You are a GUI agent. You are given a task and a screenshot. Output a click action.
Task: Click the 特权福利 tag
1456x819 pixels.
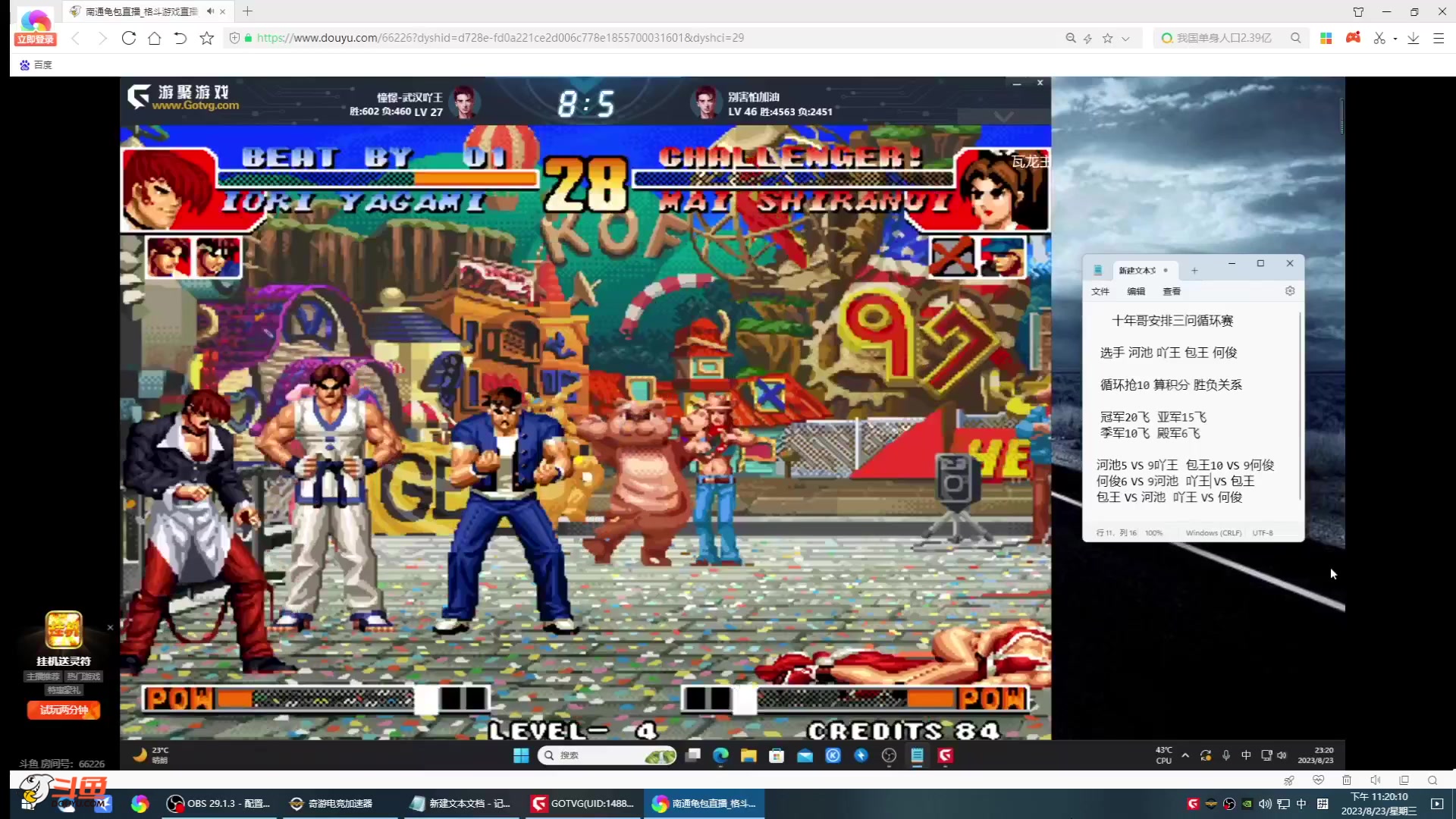64,690
